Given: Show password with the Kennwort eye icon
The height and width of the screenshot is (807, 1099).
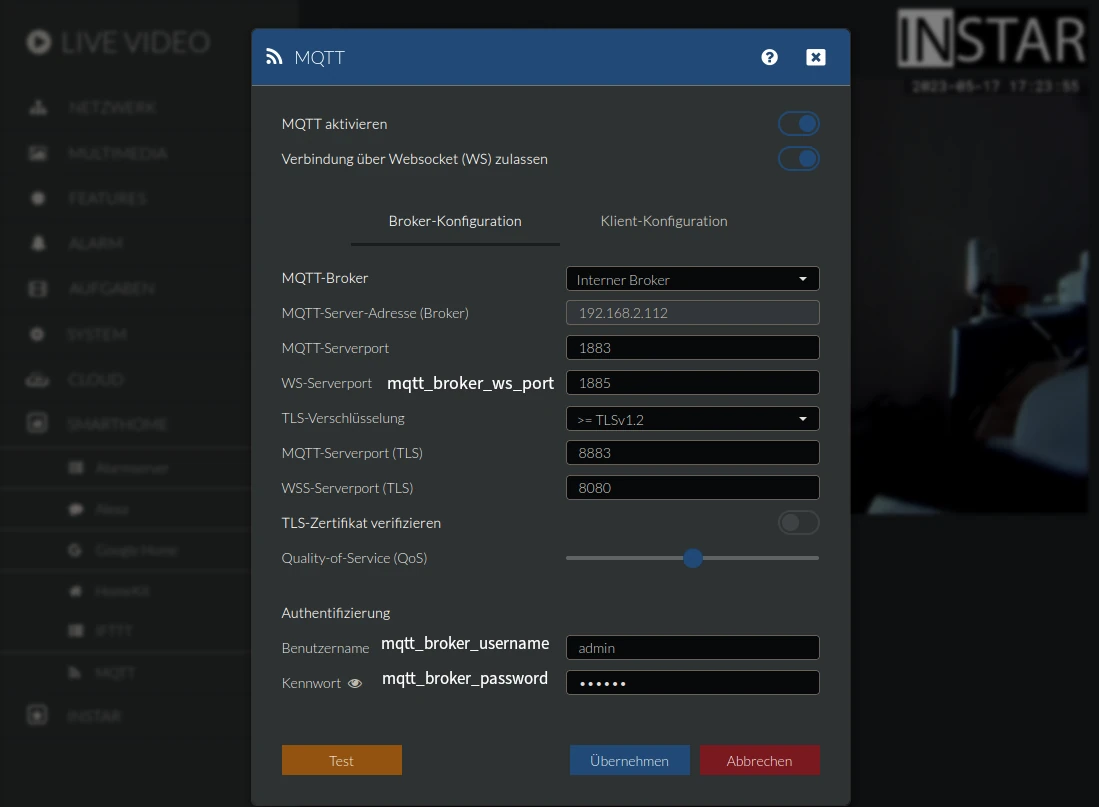Looking at the screenshot, I should pyautogui.click(x=354, y=684).
